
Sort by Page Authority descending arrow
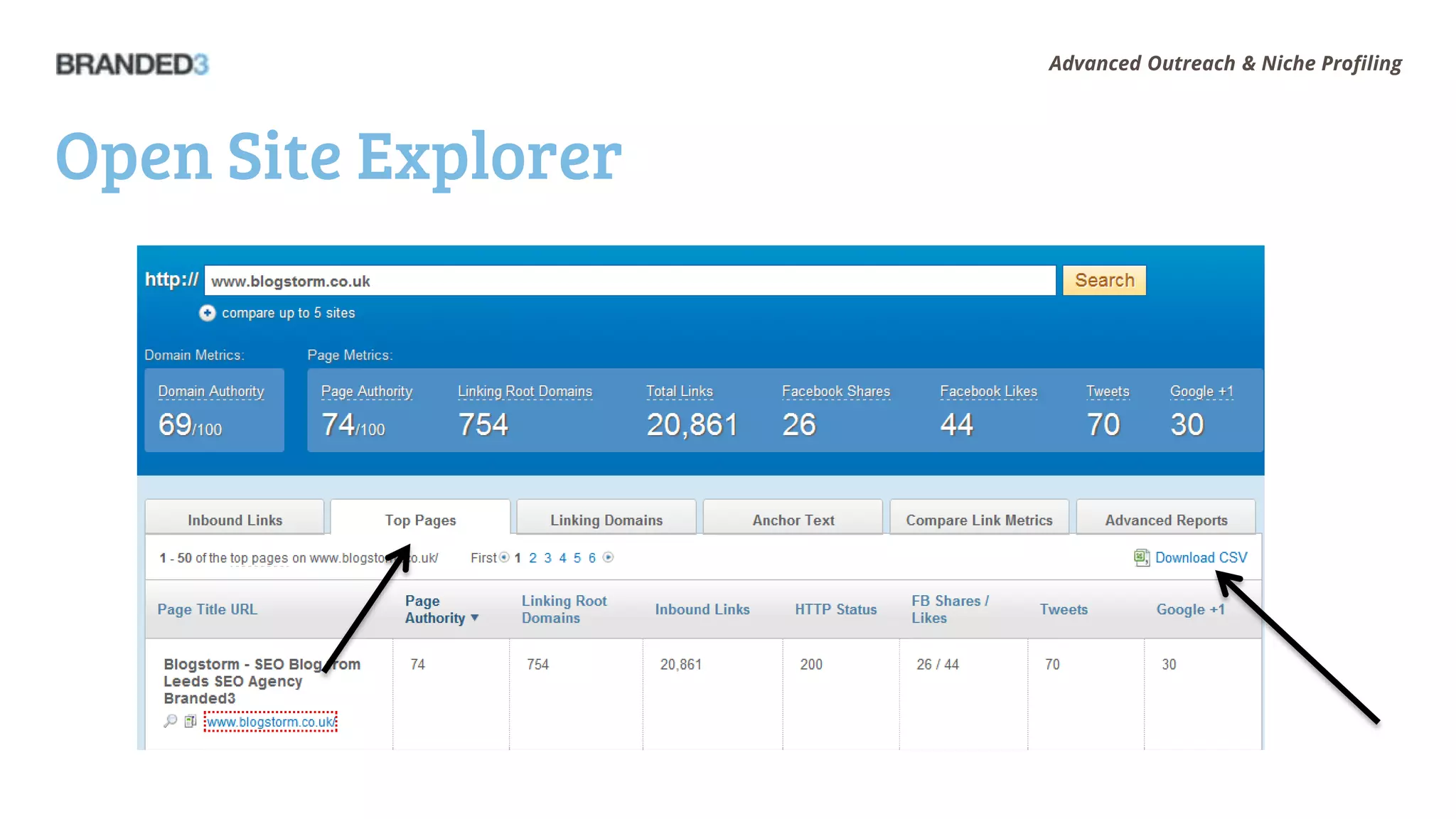pos(475,618)
